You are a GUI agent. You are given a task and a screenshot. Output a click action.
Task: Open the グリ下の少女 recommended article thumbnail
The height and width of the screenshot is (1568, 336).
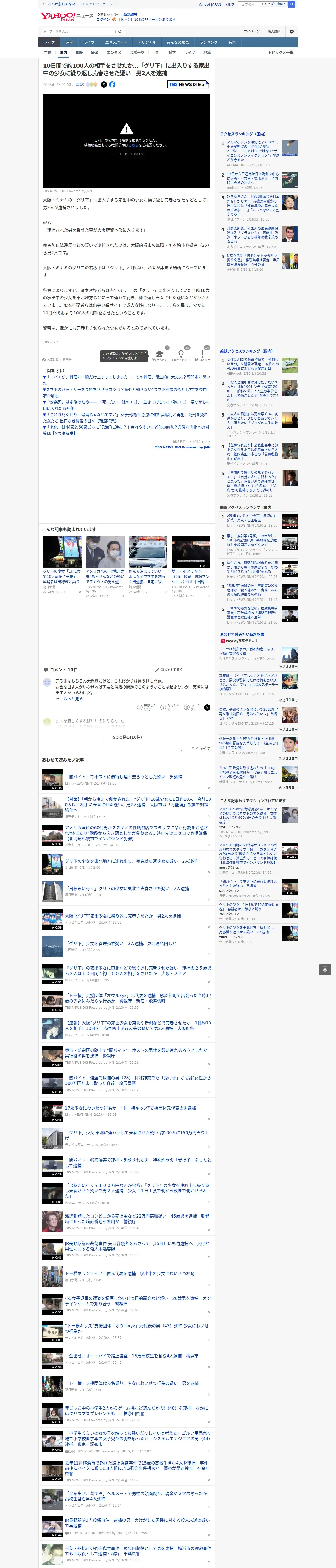pyautogui.click(x=62, y=551)
